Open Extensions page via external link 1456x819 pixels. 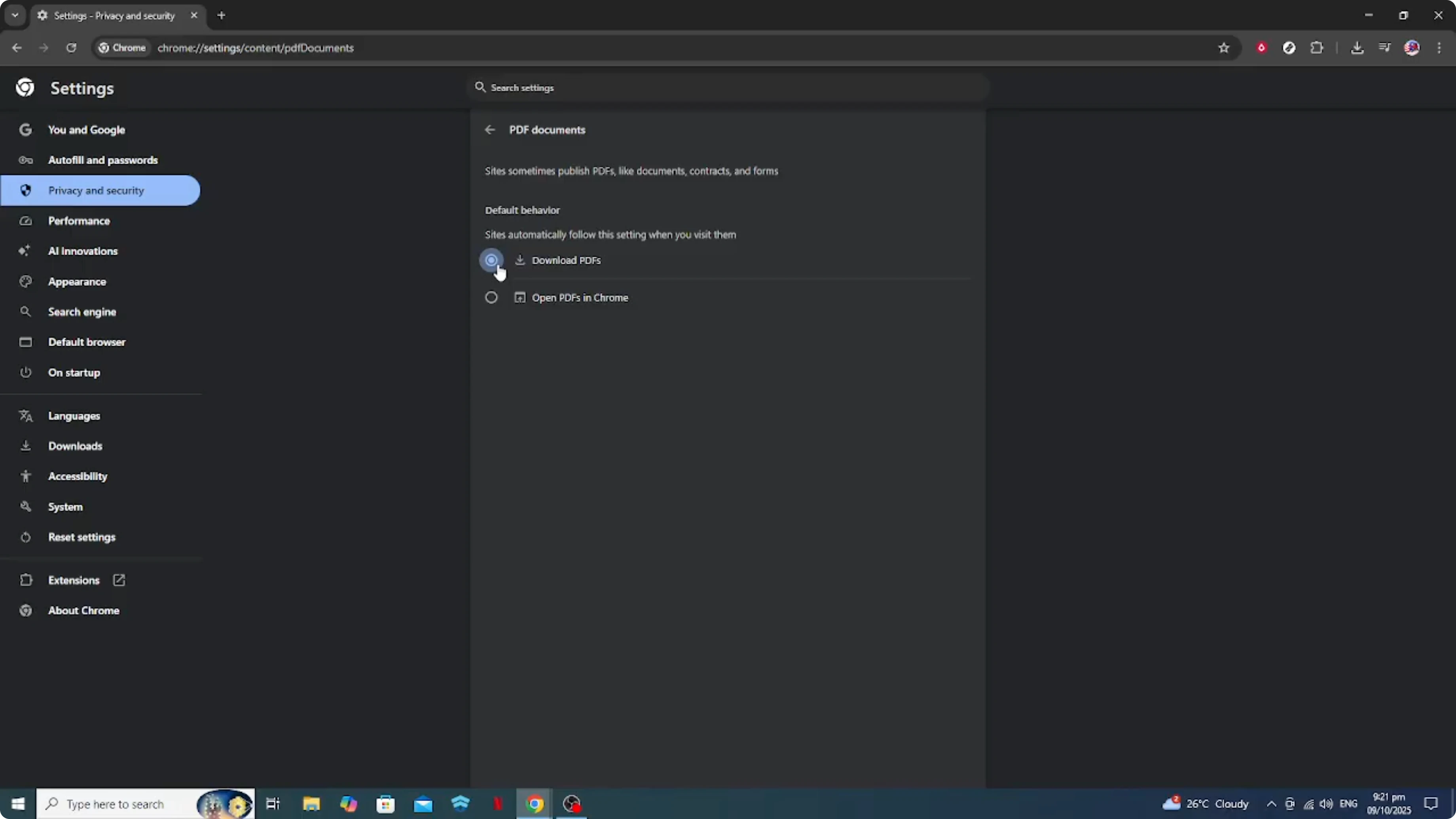pos(119,580)
